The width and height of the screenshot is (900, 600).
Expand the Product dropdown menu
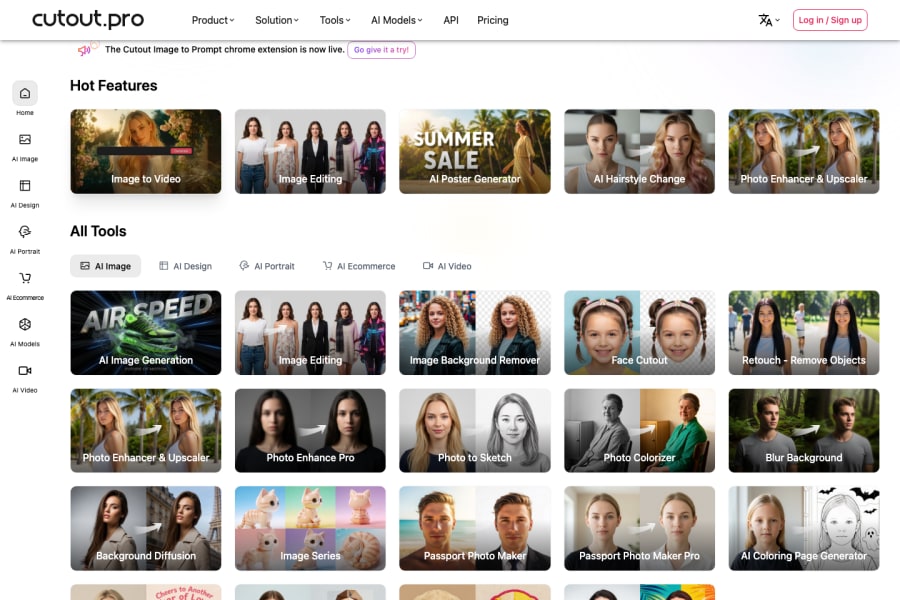[212, 19]
